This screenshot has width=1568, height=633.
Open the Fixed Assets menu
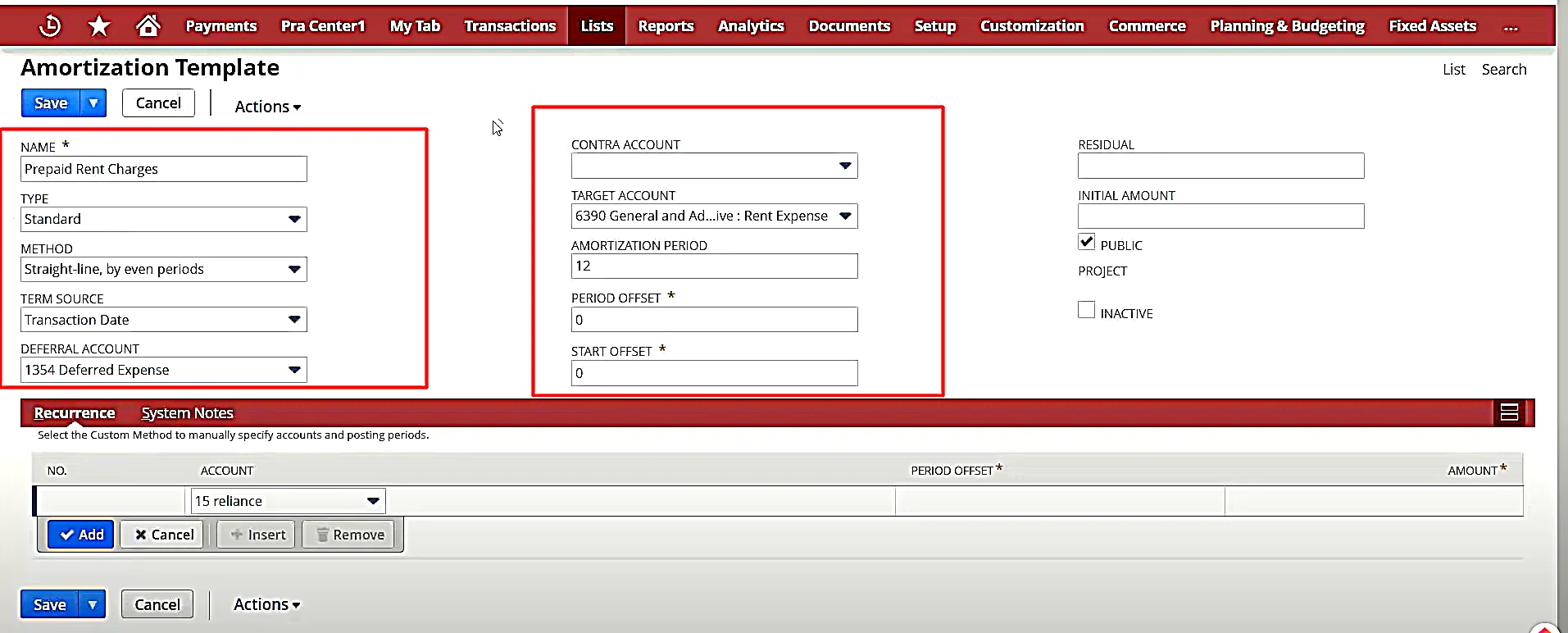[x=1432, y=26]
